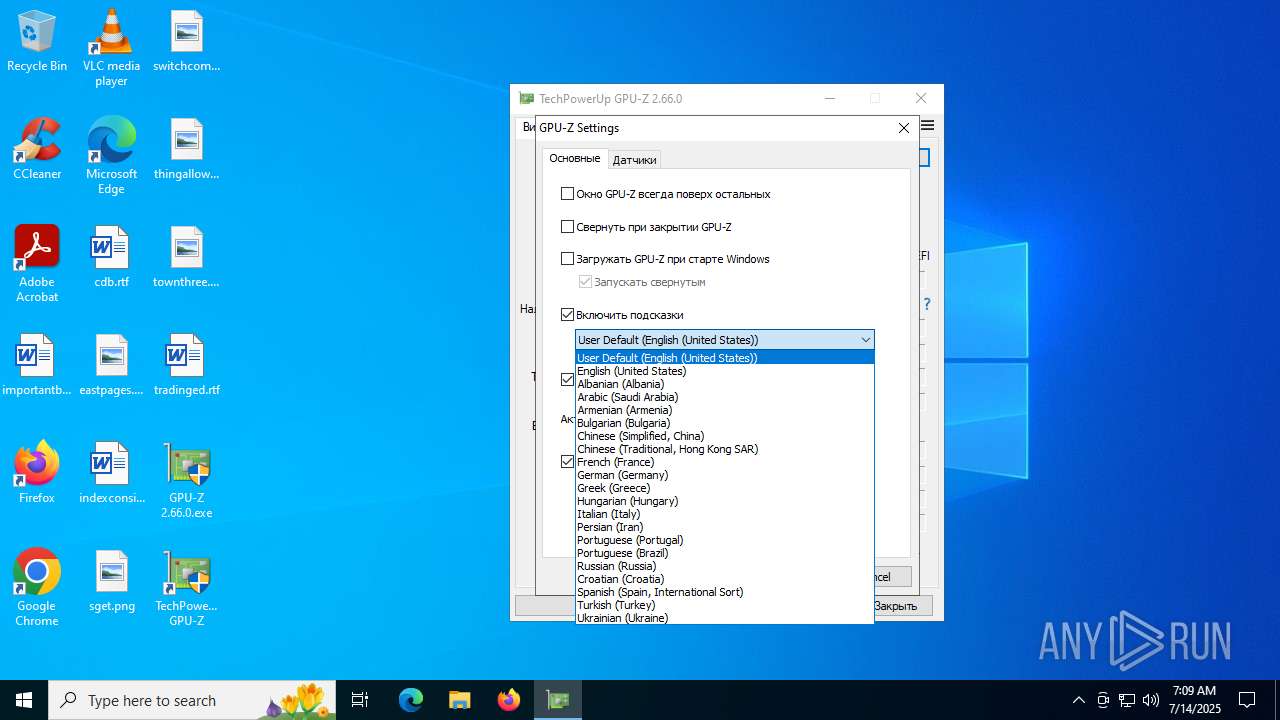Viewport: 1280px width, 720px height.
Task: Open Firefox desktop shortcut
Action: [x=37, y=473]
